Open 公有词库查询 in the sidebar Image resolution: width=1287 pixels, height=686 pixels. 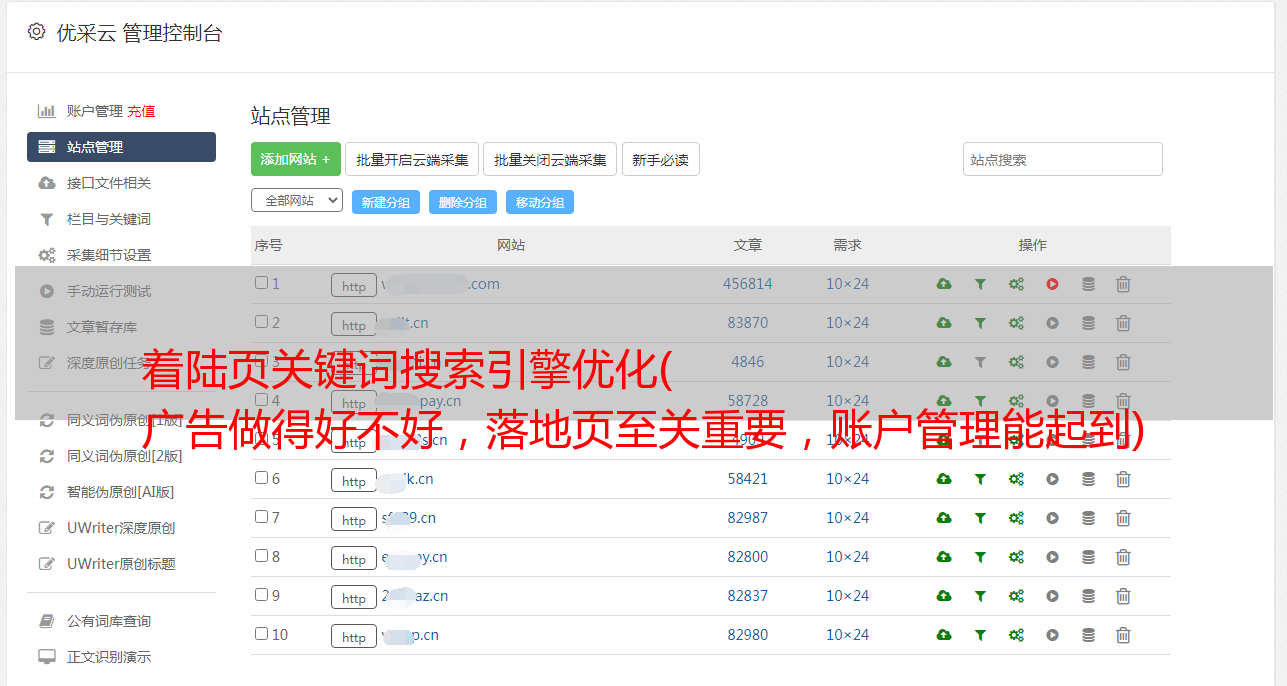click(109, 621)
